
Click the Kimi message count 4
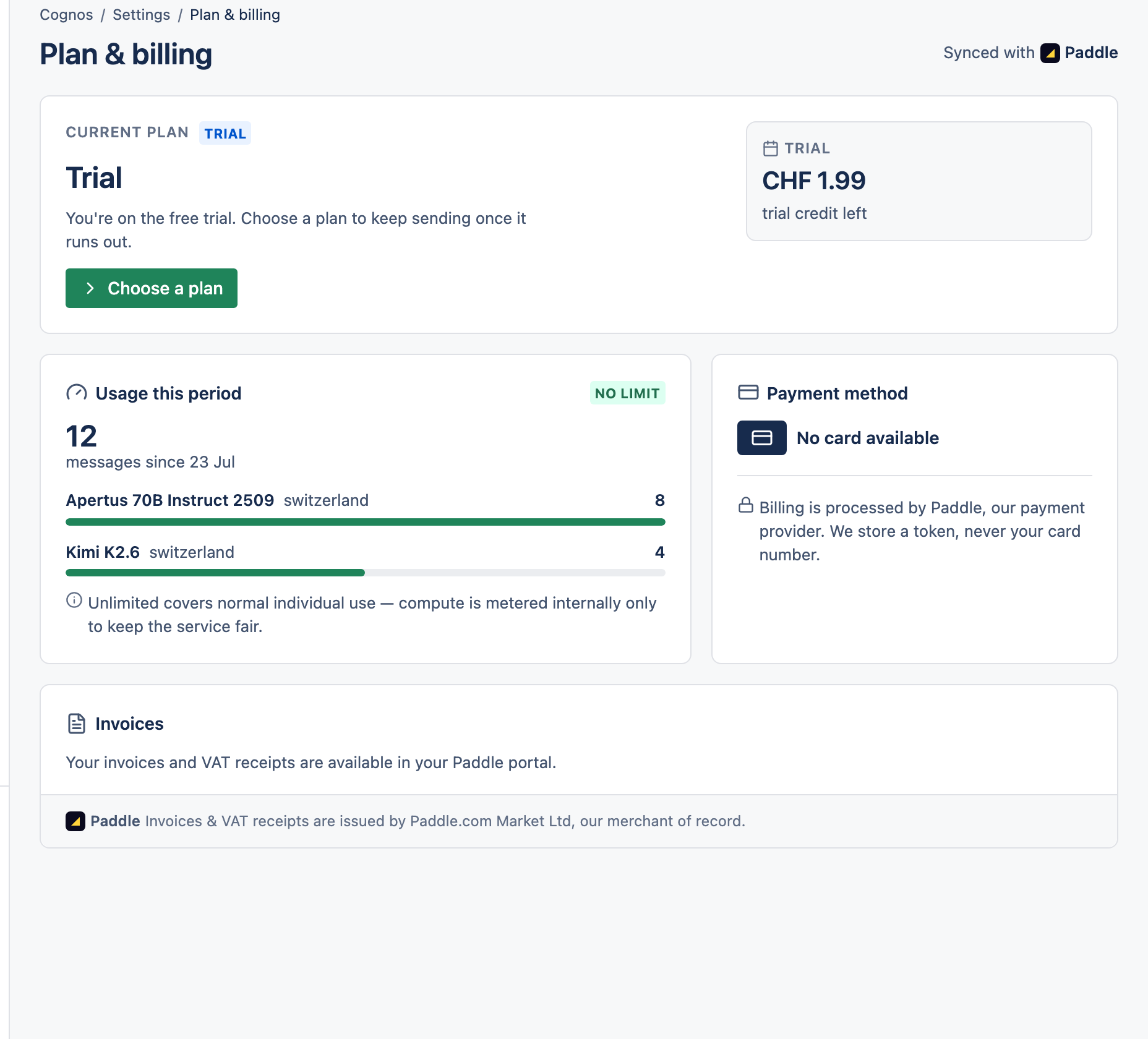click(660, 552)
